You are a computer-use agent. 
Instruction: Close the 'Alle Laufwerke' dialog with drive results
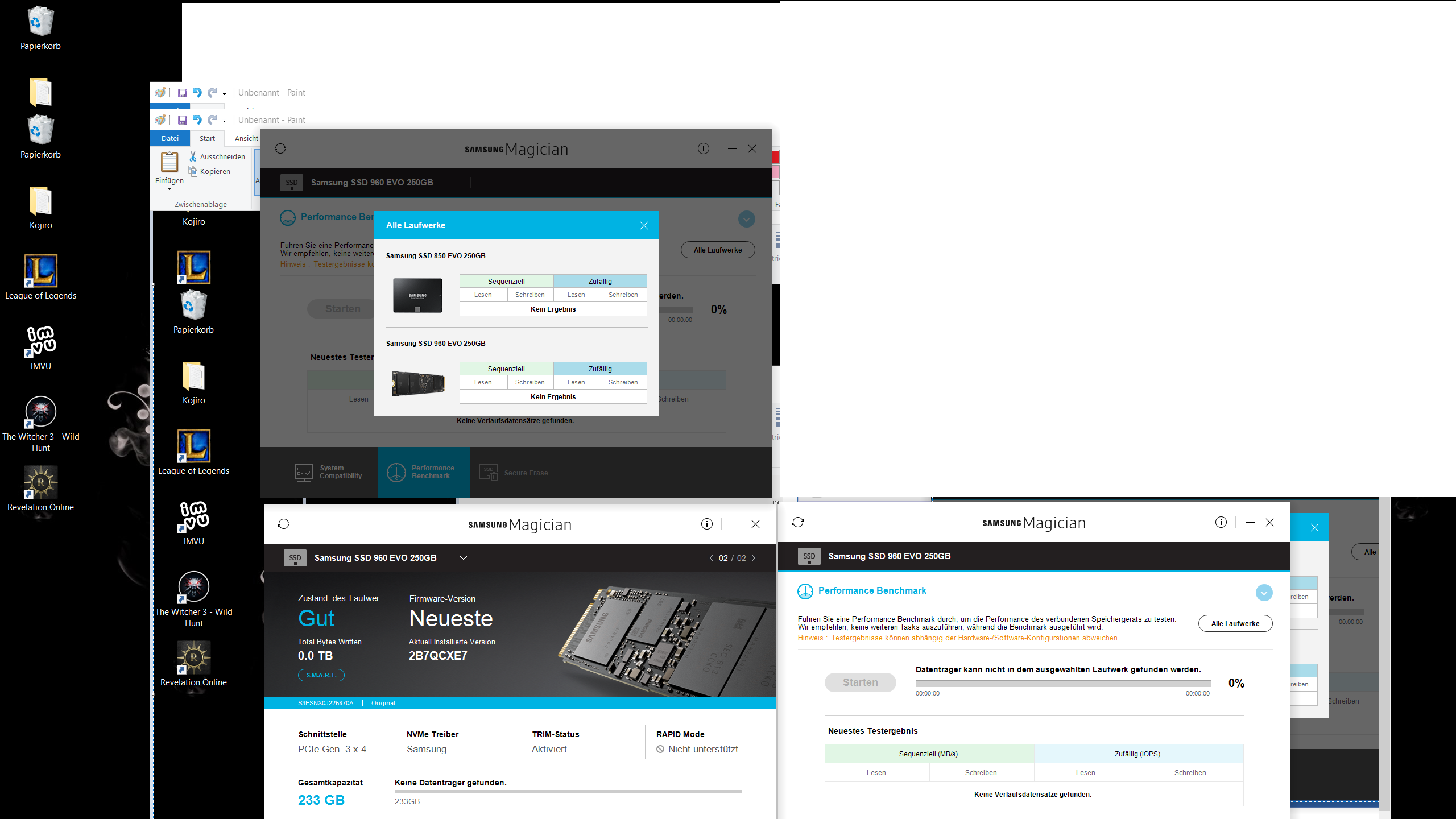[x=644, y=225]
